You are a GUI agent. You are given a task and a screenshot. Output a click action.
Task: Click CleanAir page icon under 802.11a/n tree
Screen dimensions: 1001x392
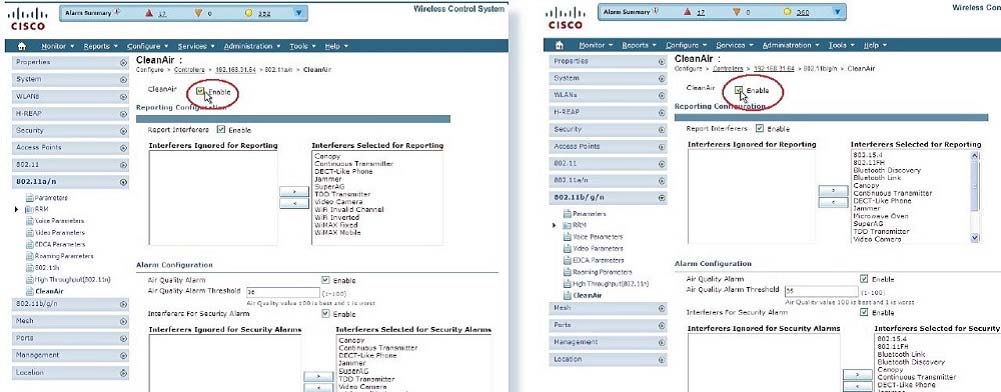29,291
